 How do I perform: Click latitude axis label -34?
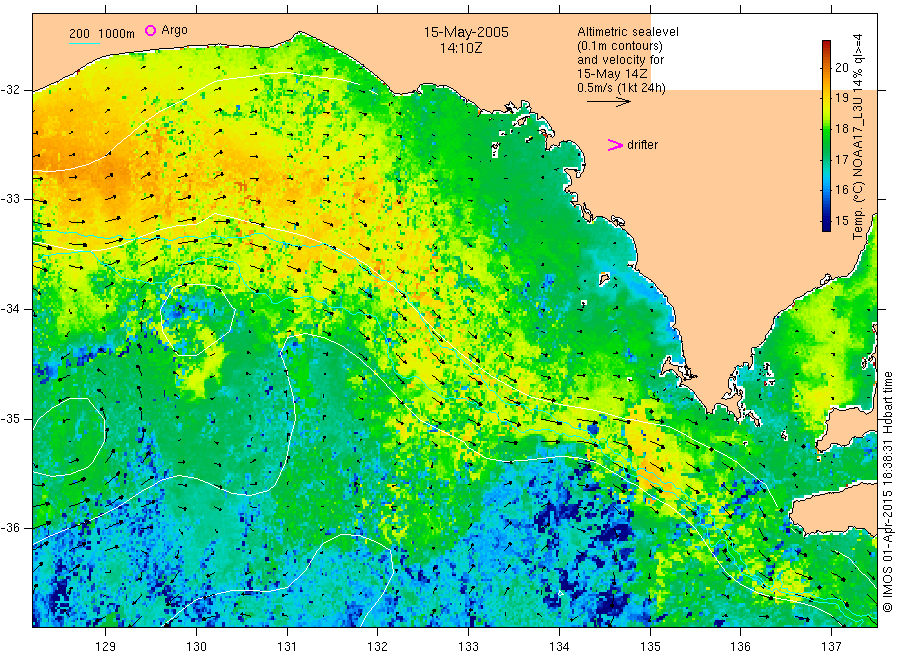click(x=10, y=309)
